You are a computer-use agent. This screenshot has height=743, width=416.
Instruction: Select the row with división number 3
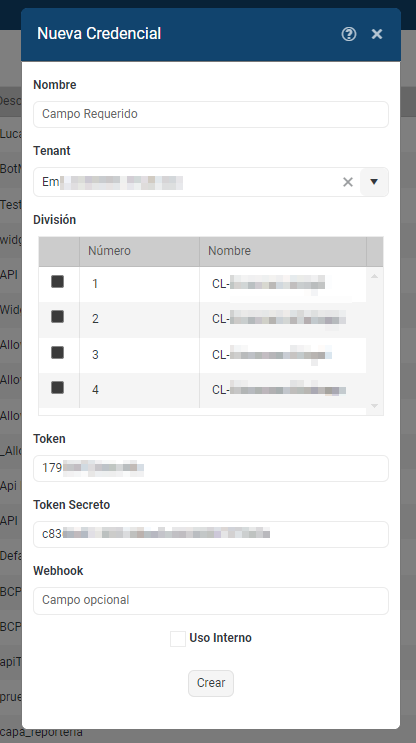click(x=202, y=355)
